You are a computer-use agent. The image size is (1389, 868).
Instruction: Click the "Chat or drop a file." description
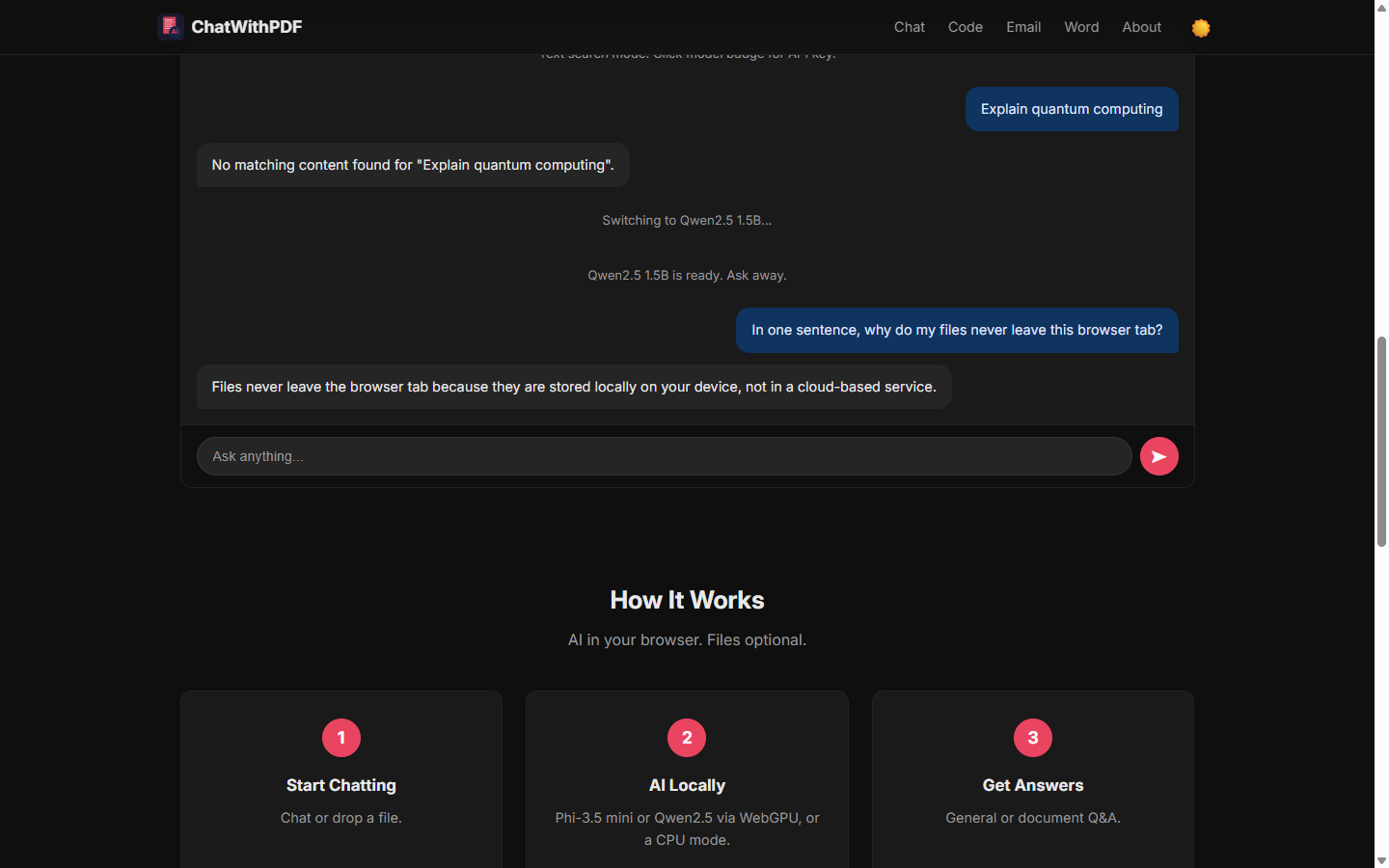341,818
